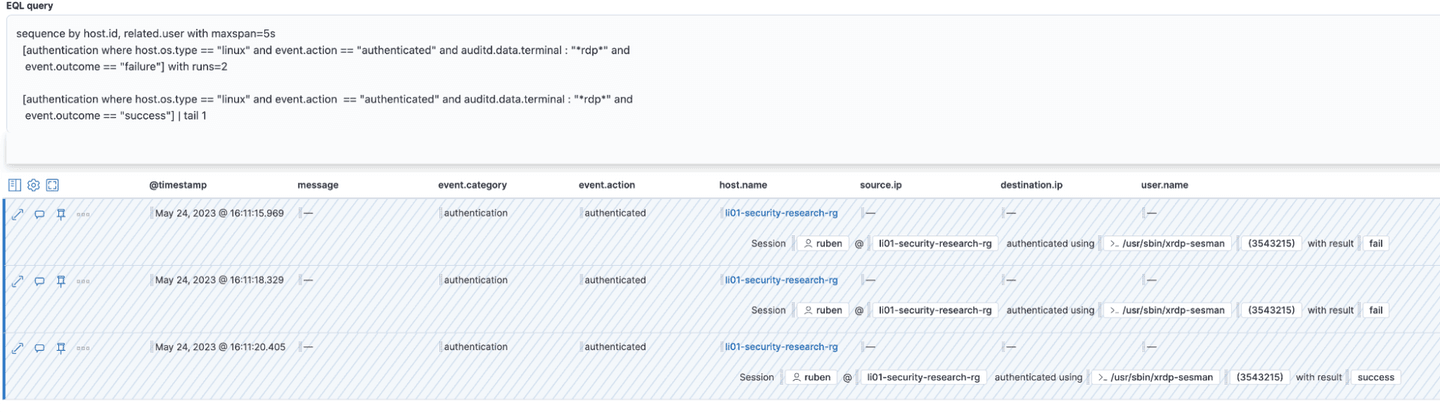Open the field browser columns icon
1440x412 pixels.
(x=15, y=185)
